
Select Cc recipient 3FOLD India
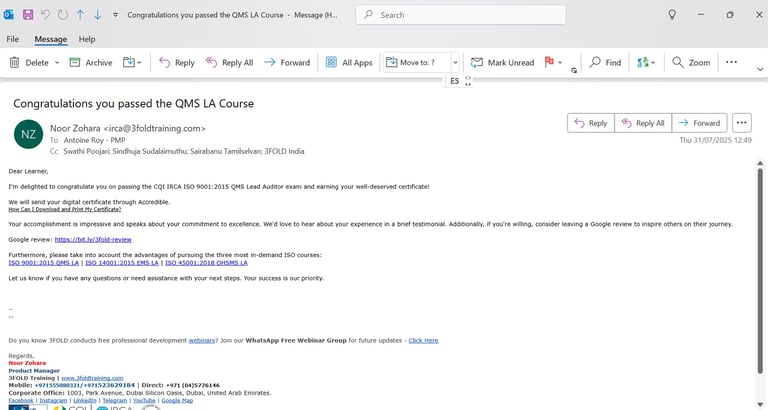285,151
